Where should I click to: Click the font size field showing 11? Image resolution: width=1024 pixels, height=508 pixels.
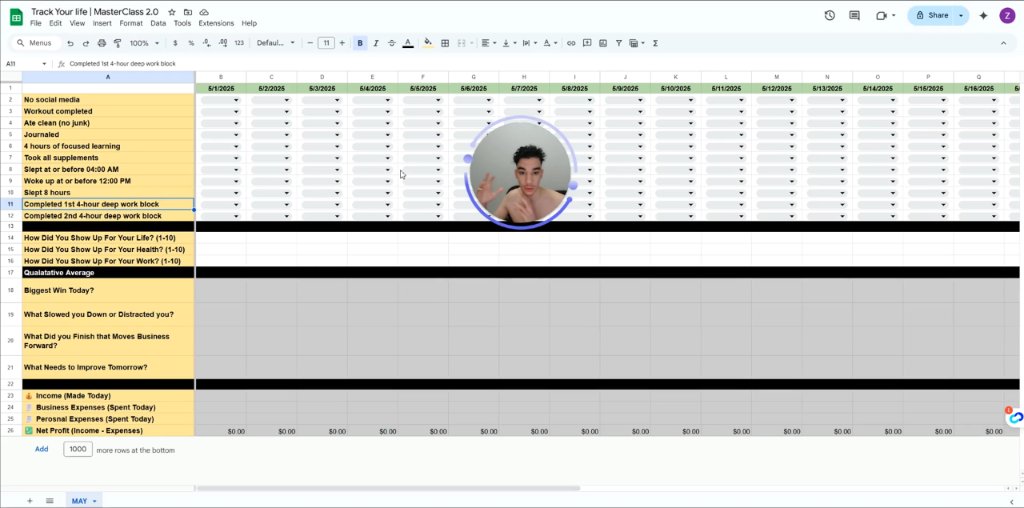pyautogui.click(x=326, y=43)
